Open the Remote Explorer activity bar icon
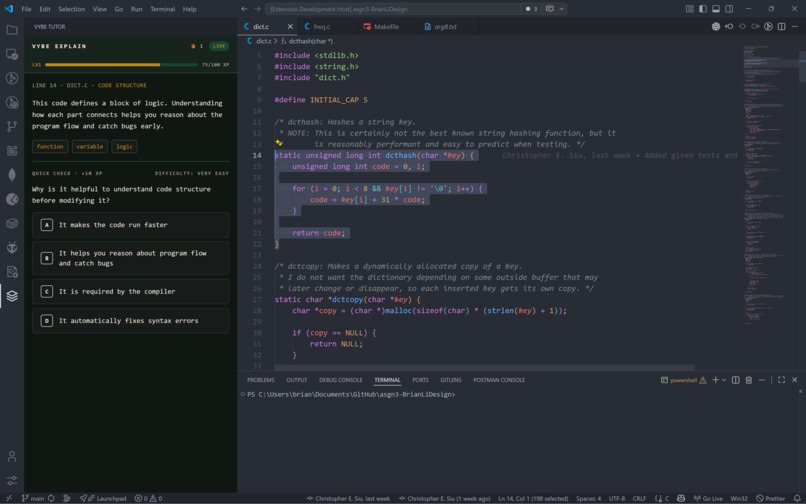Viewport: 806px width, 504px height. pos(12,54)
